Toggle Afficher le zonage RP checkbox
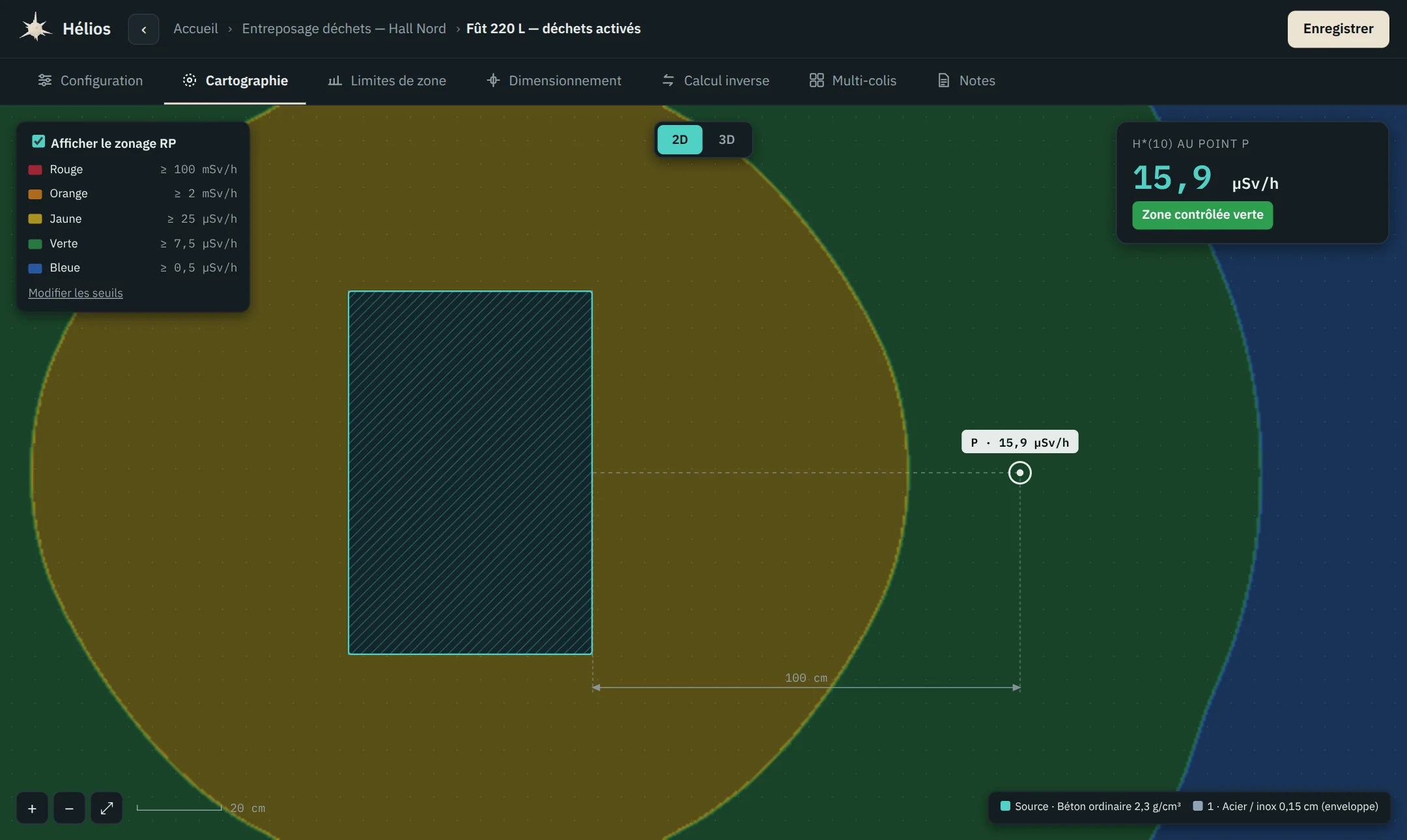 coord(38,141)
